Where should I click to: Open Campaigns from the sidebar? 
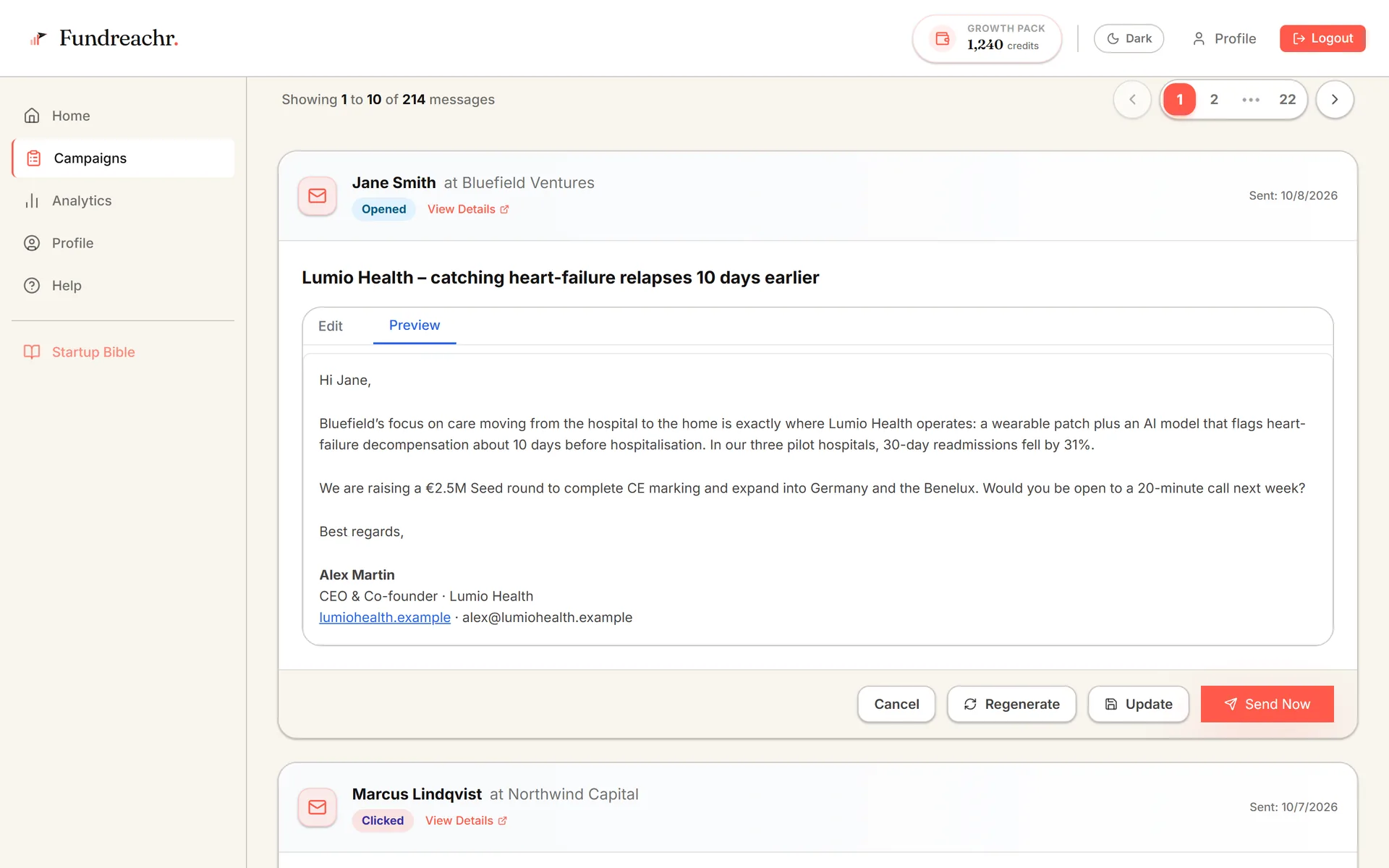click(x=123, y=158)
